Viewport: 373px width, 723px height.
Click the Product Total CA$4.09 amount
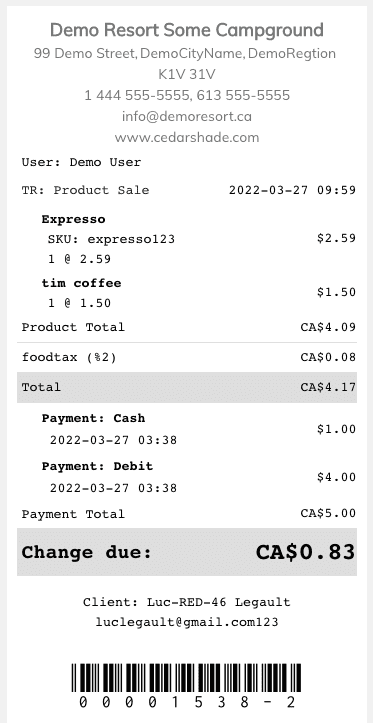click(x=328, y=327)
